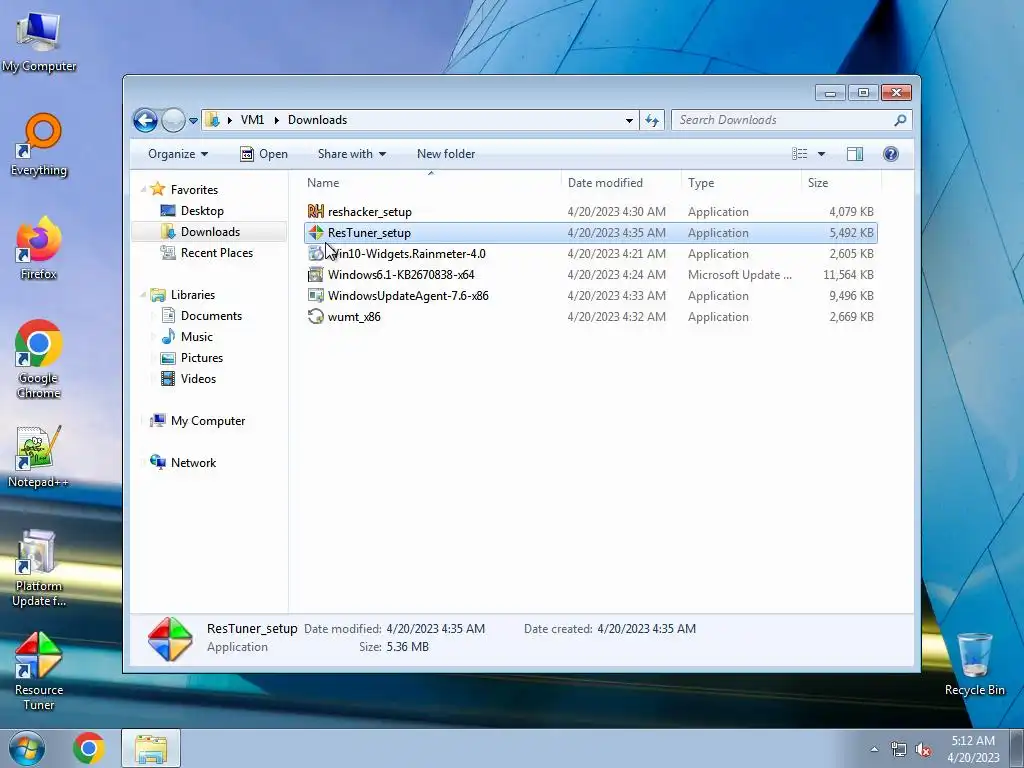
Task: Select Recent Places under Favorites
Action: pos(216,253)
